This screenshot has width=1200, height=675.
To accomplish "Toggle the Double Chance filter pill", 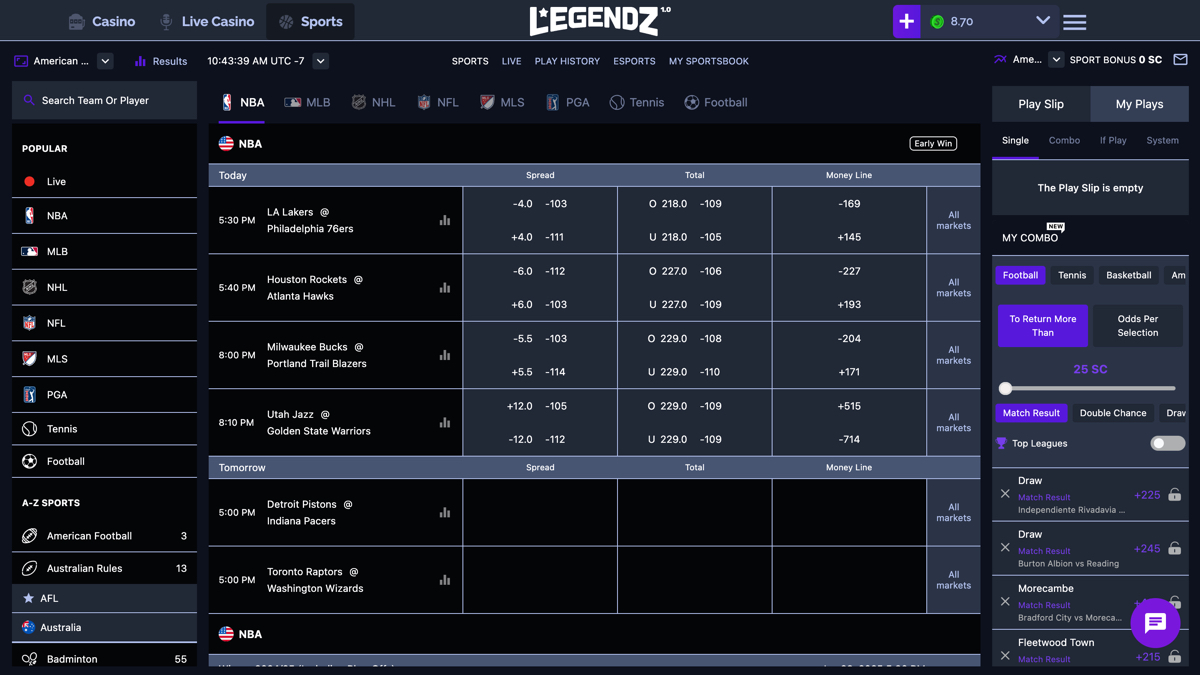I will coord(1113,412).
